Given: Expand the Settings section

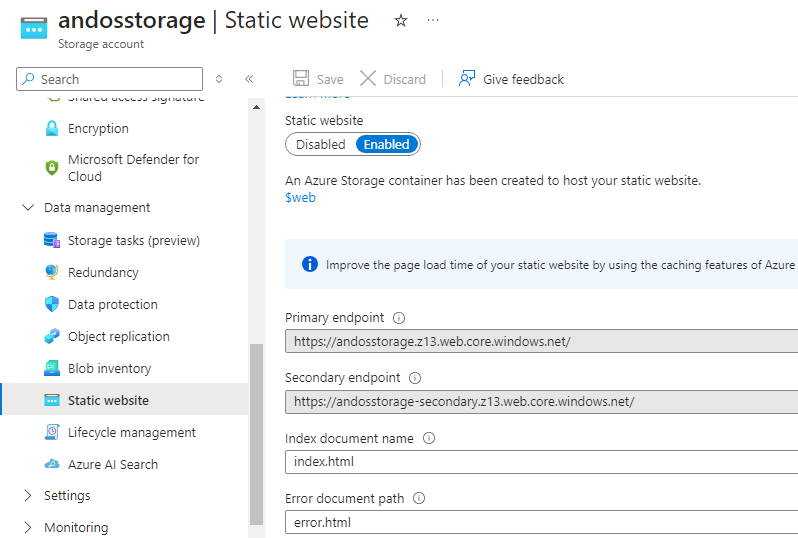Looking at the screenshot, I should click(x=27, y=496).
